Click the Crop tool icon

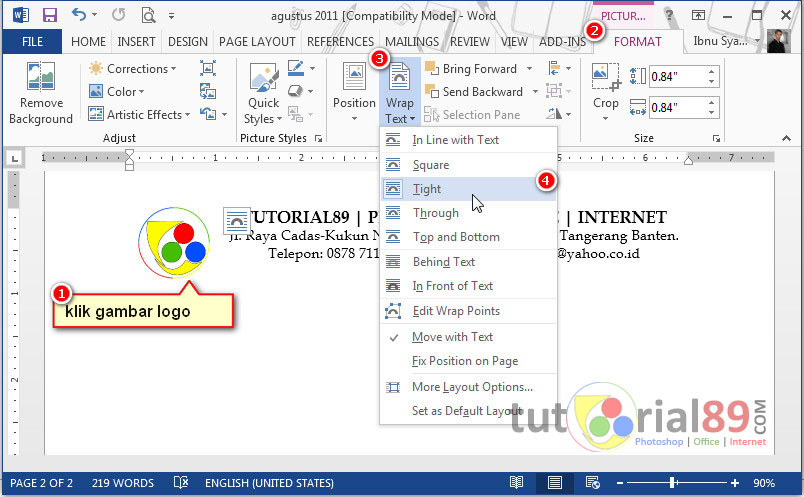click(x=606, y=77)
